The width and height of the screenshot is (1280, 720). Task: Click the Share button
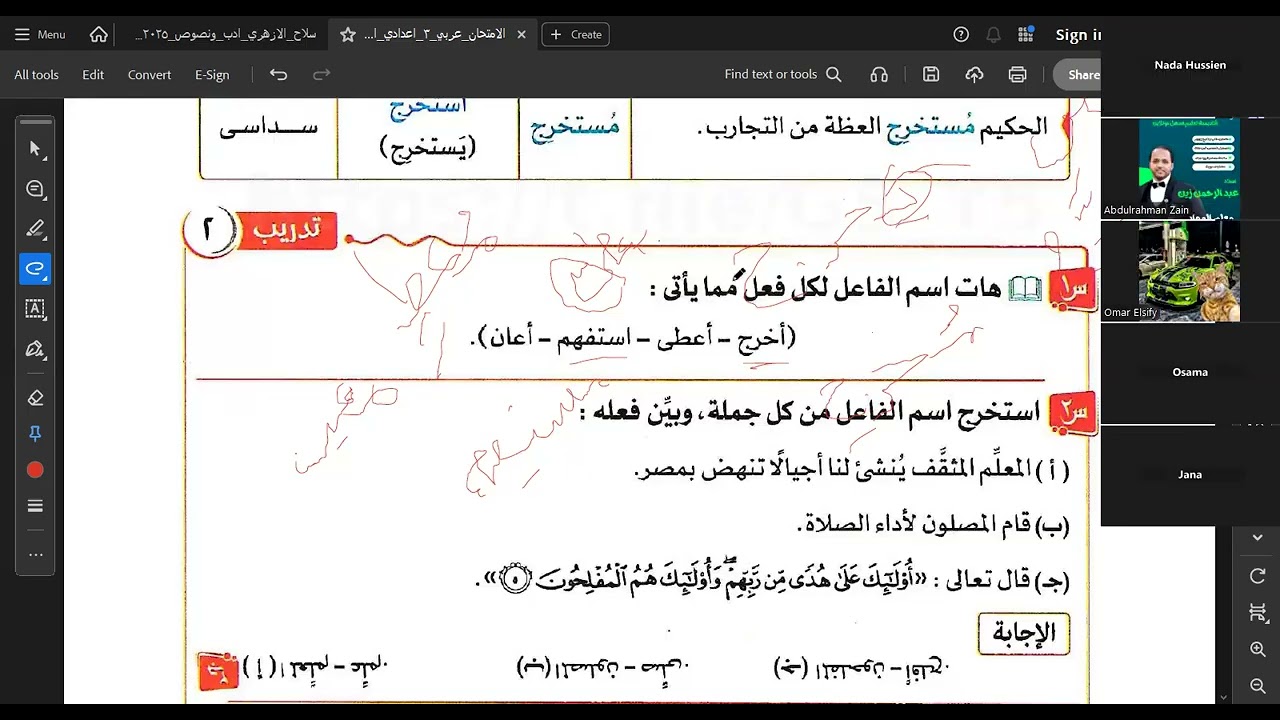pyautogui.click(x=1078, y=74)
